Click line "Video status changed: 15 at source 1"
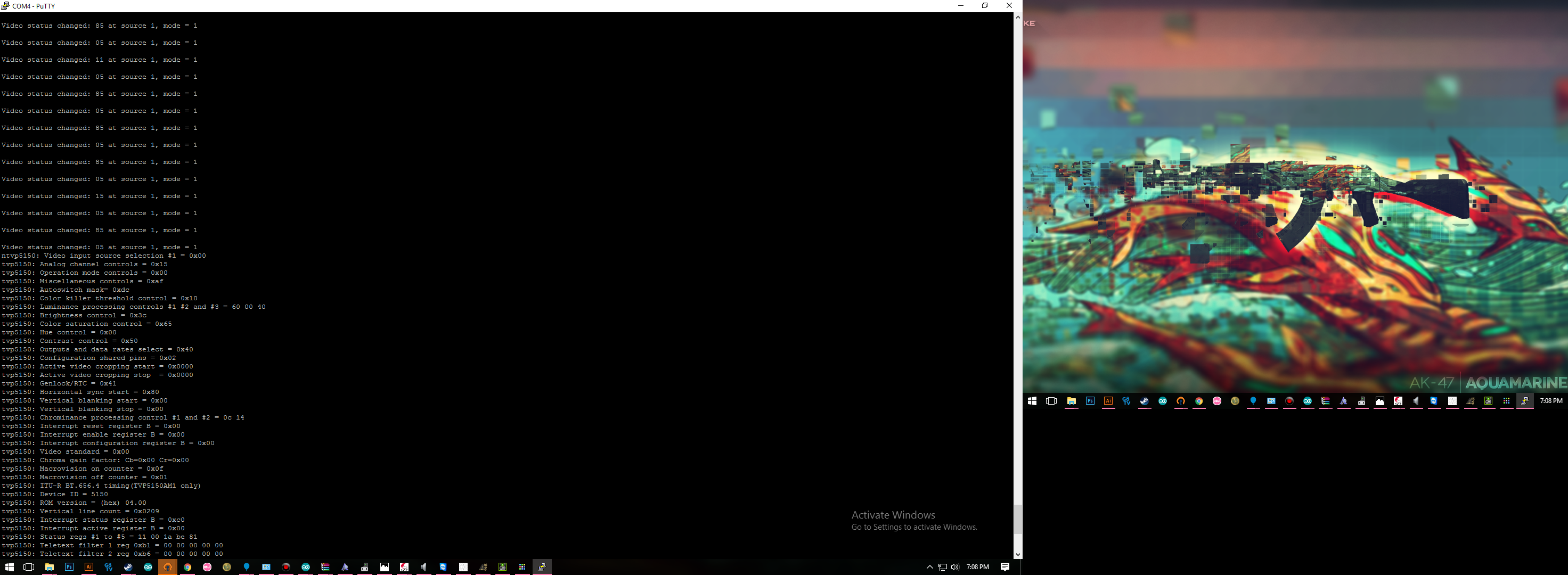The width and height of the screenshot is (1568, 575). [x=99, y=196]
